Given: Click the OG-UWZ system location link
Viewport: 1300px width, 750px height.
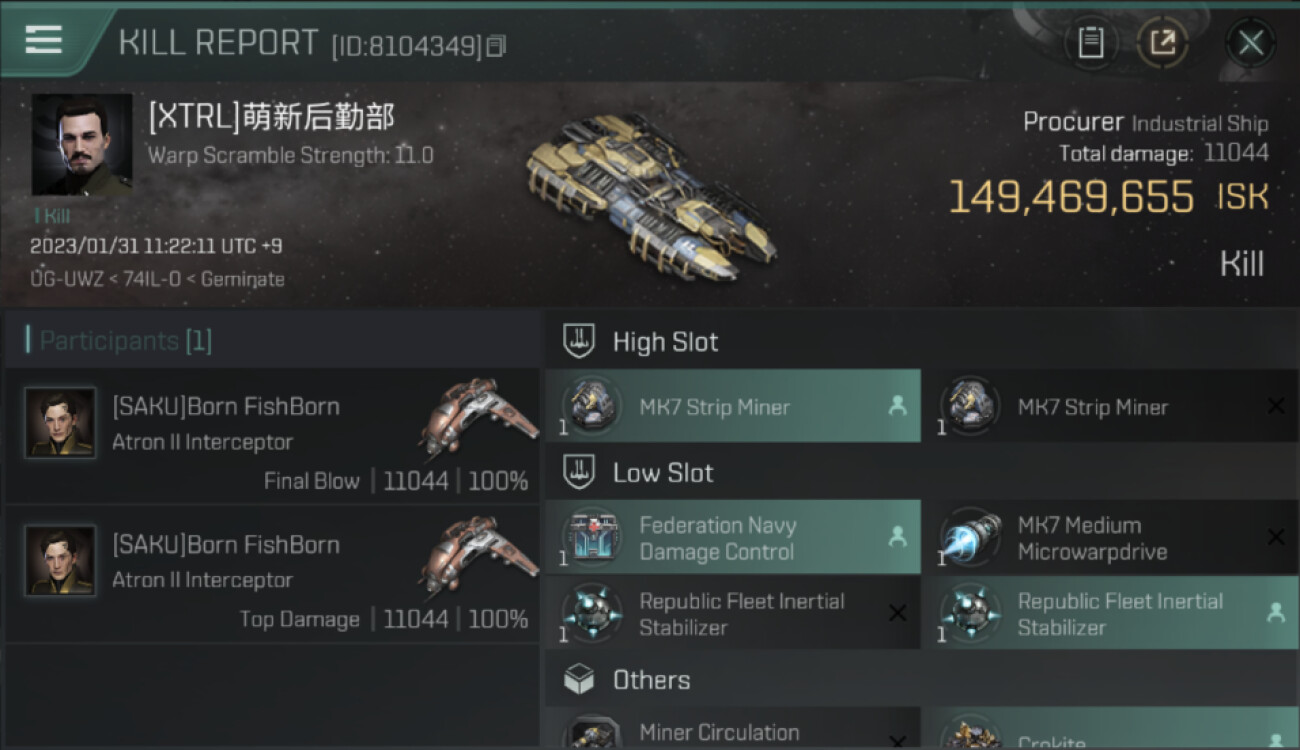Looking at the screenshot, I should tap(65, 279).
